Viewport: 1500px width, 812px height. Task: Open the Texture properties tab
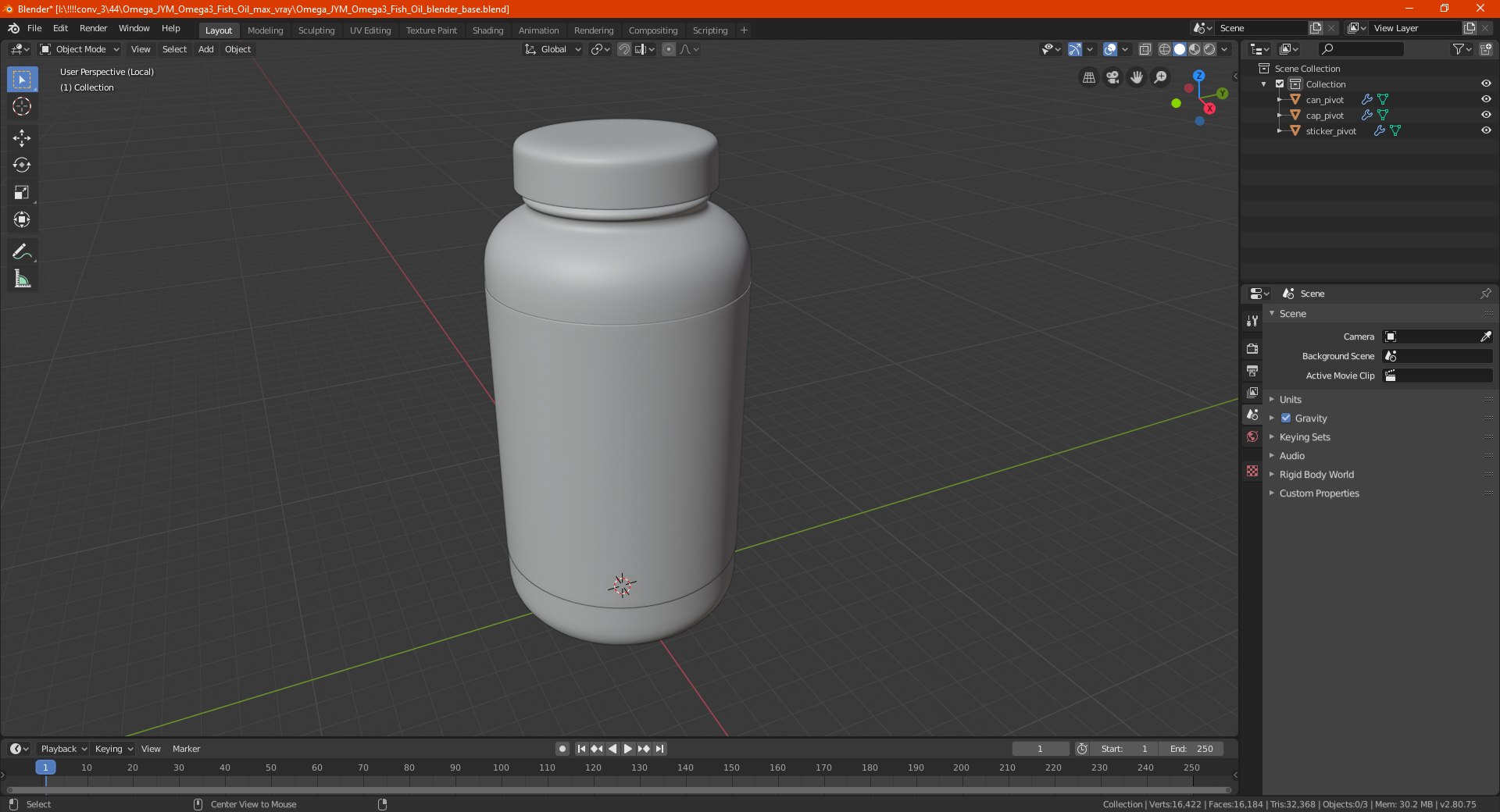[x=1252, y=471]
